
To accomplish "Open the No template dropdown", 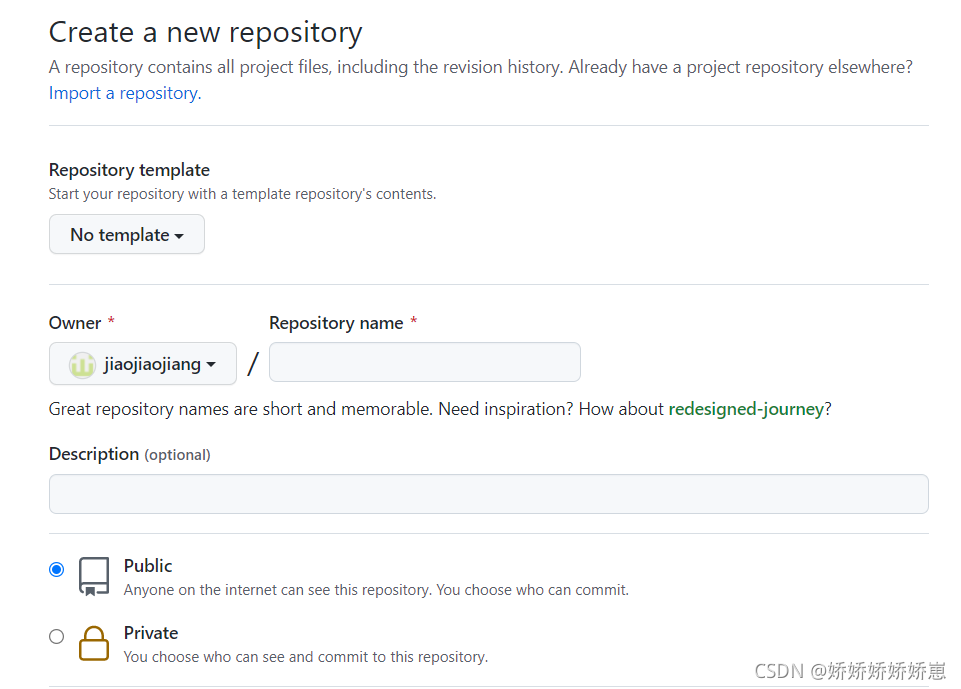I will [x=126, y=234].
